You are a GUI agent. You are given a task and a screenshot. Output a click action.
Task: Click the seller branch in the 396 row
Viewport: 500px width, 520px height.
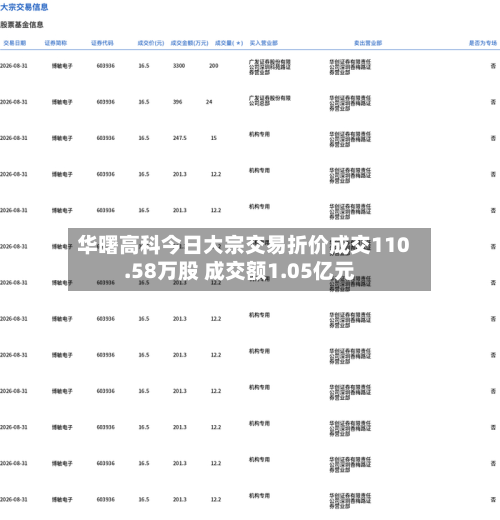pos(350,103)
